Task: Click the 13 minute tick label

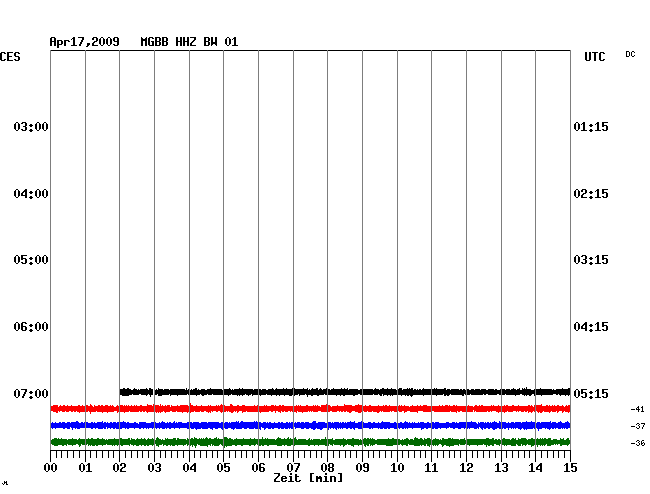Action: pyautogui.click(x=501, y=468)
